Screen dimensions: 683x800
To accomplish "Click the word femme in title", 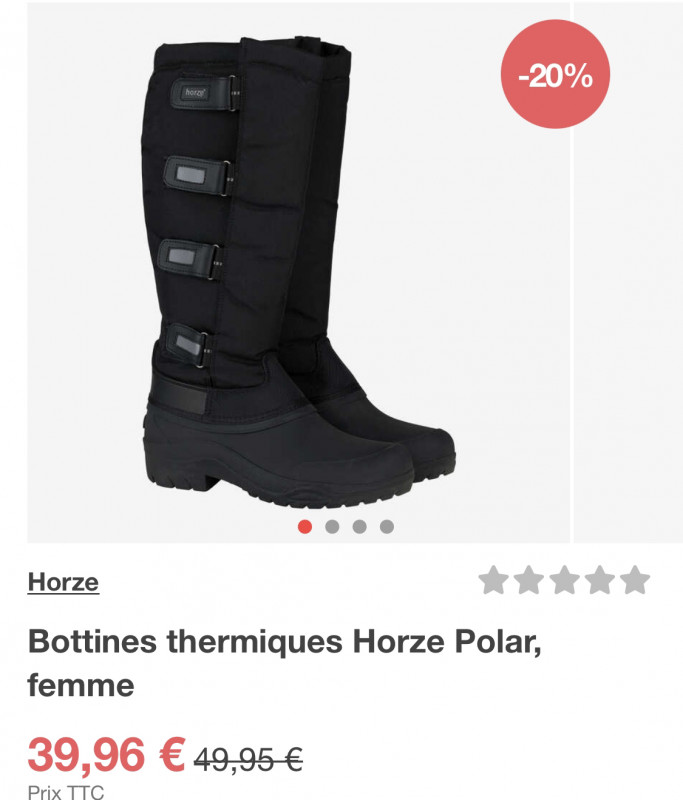I will pos(81,685).
